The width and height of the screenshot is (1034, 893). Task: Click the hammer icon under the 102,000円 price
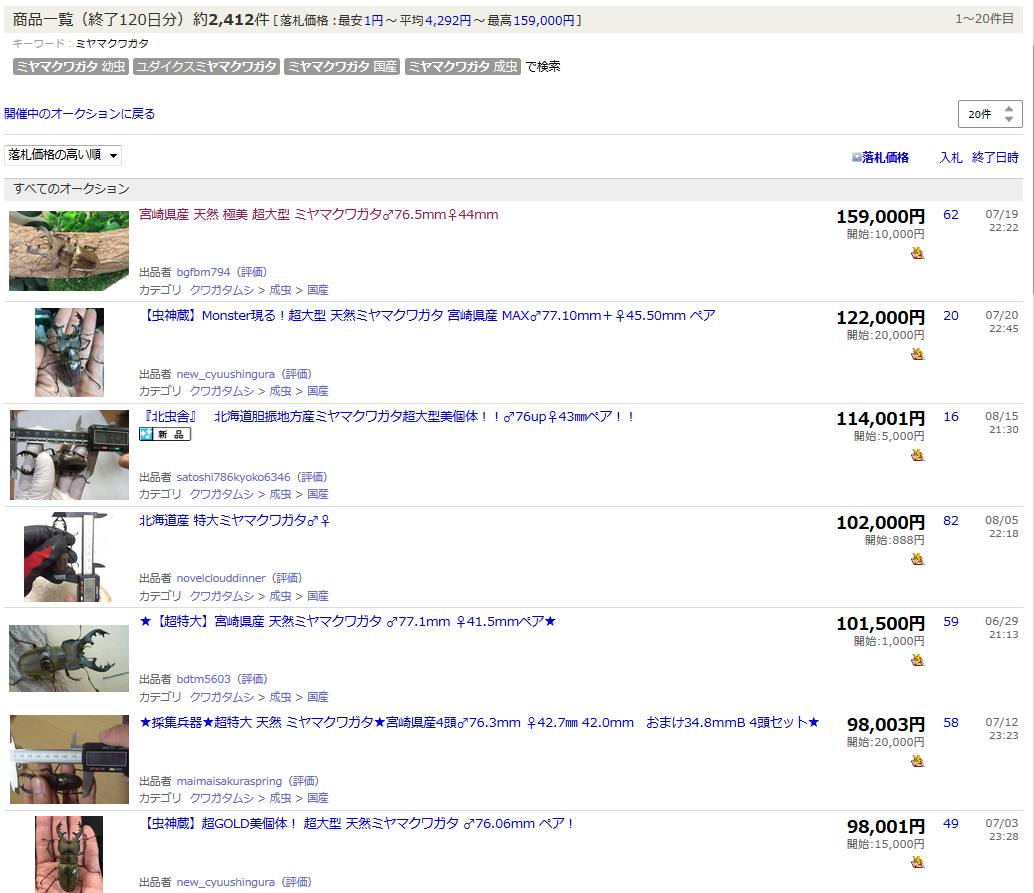[917, 559]
